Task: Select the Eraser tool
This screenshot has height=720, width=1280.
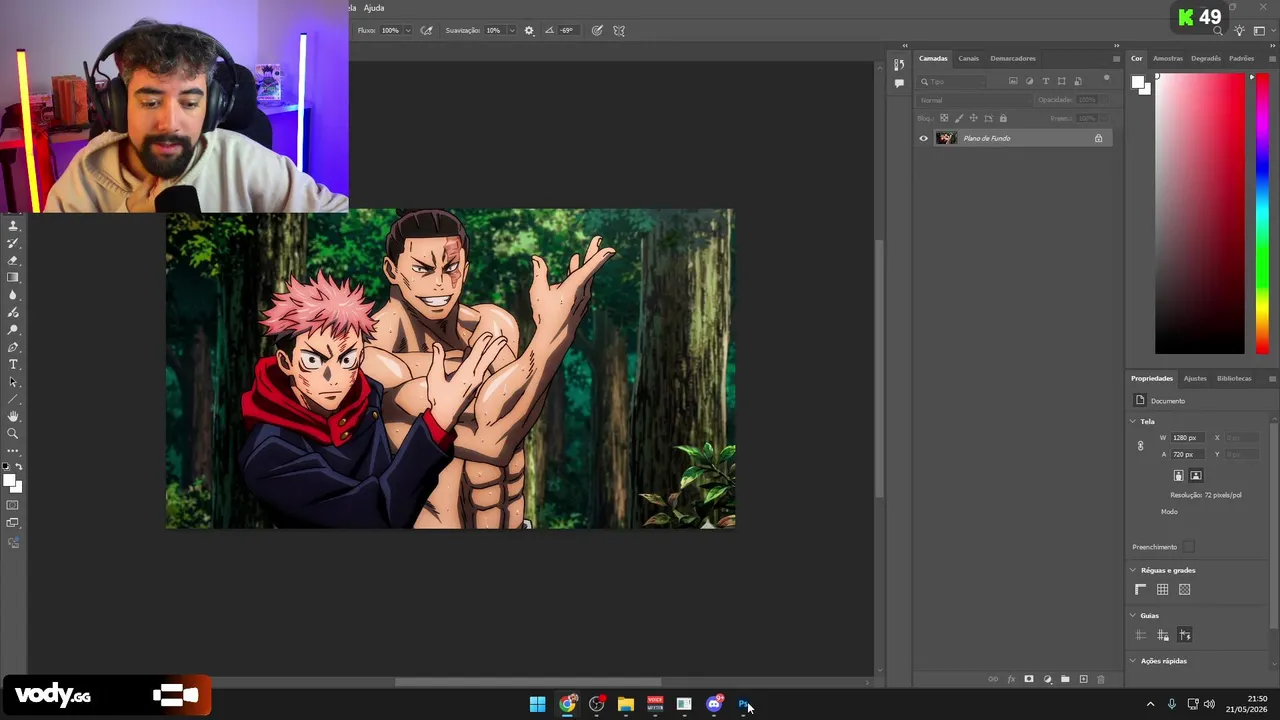Action: pos(13,260)
